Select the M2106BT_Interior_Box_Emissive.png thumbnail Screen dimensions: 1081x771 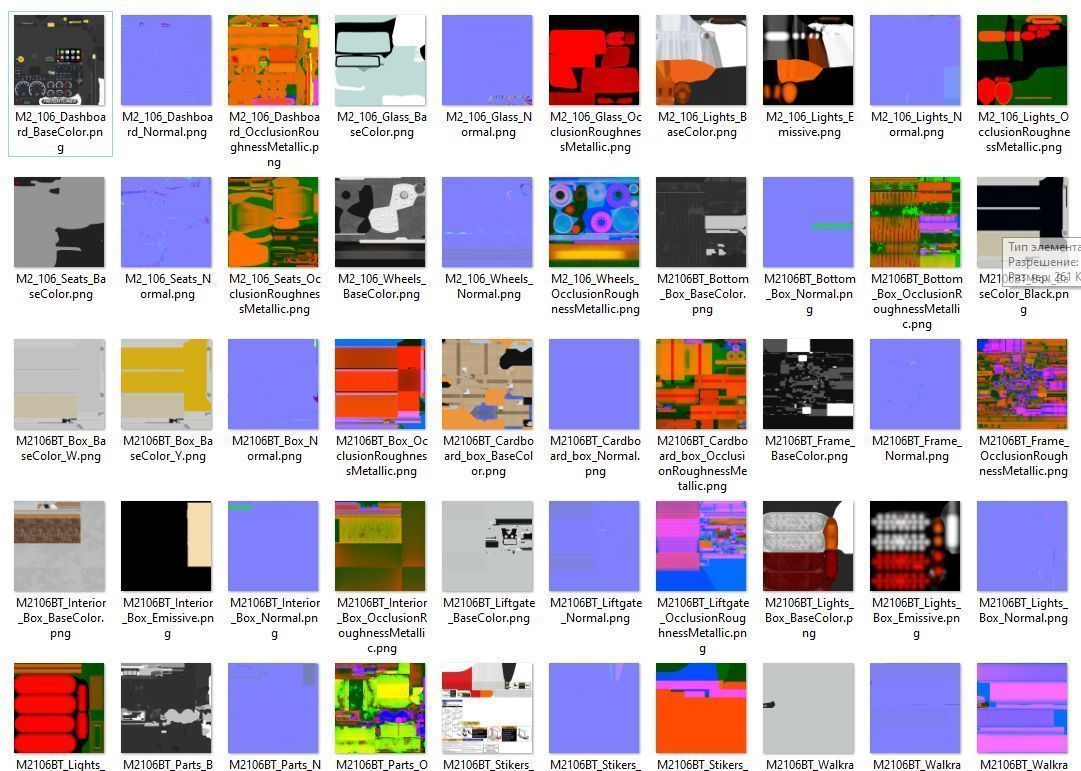tap(166, 546)
